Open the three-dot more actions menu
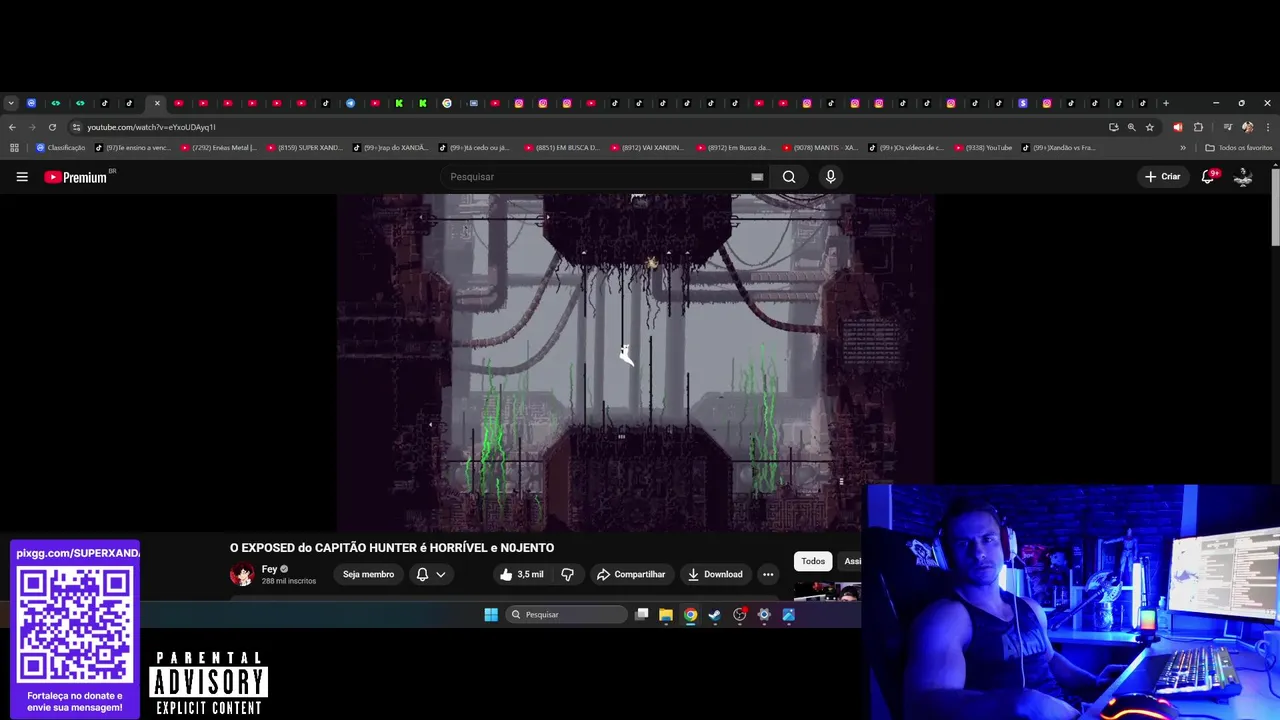1280x720 pixels. click(x=768, y=574)
